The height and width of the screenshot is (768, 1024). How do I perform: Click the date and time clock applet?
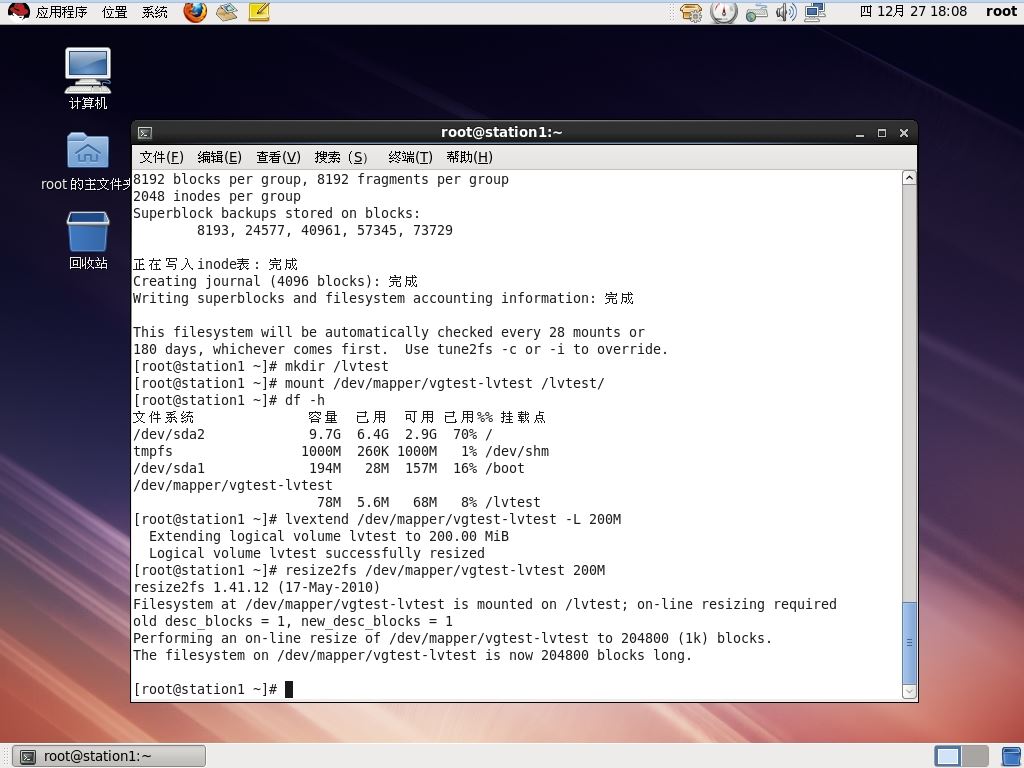pyautogui.click(x=913, y=11)
